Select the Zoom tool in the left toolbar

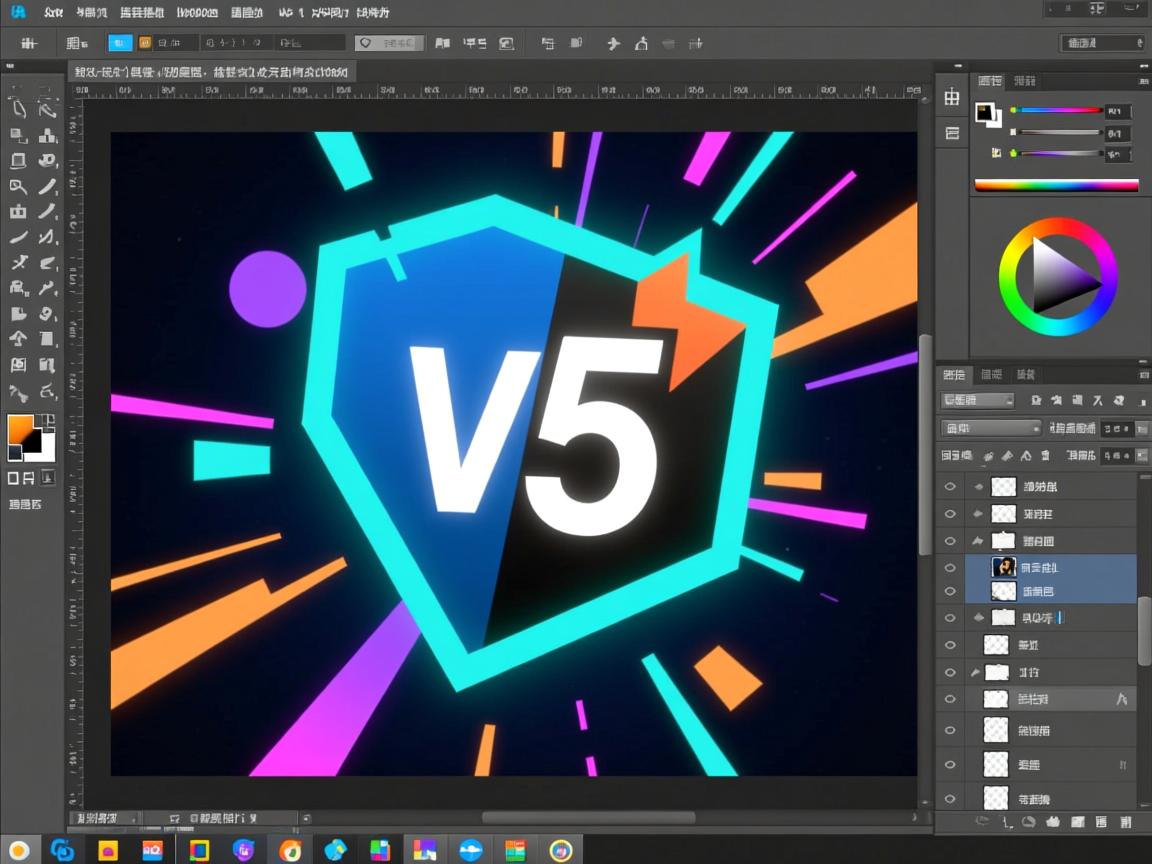18,188
